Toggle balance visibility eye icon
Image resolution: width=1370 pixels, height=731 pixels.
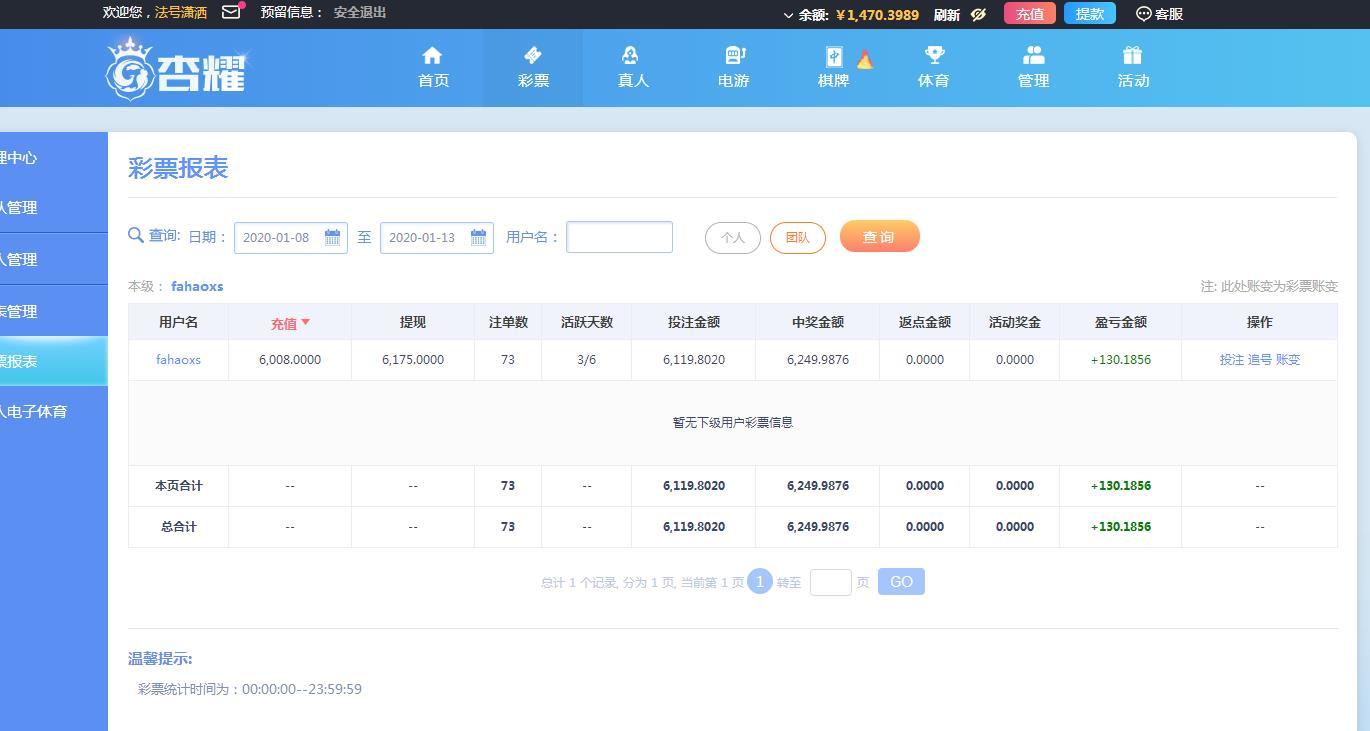point(978,14)
